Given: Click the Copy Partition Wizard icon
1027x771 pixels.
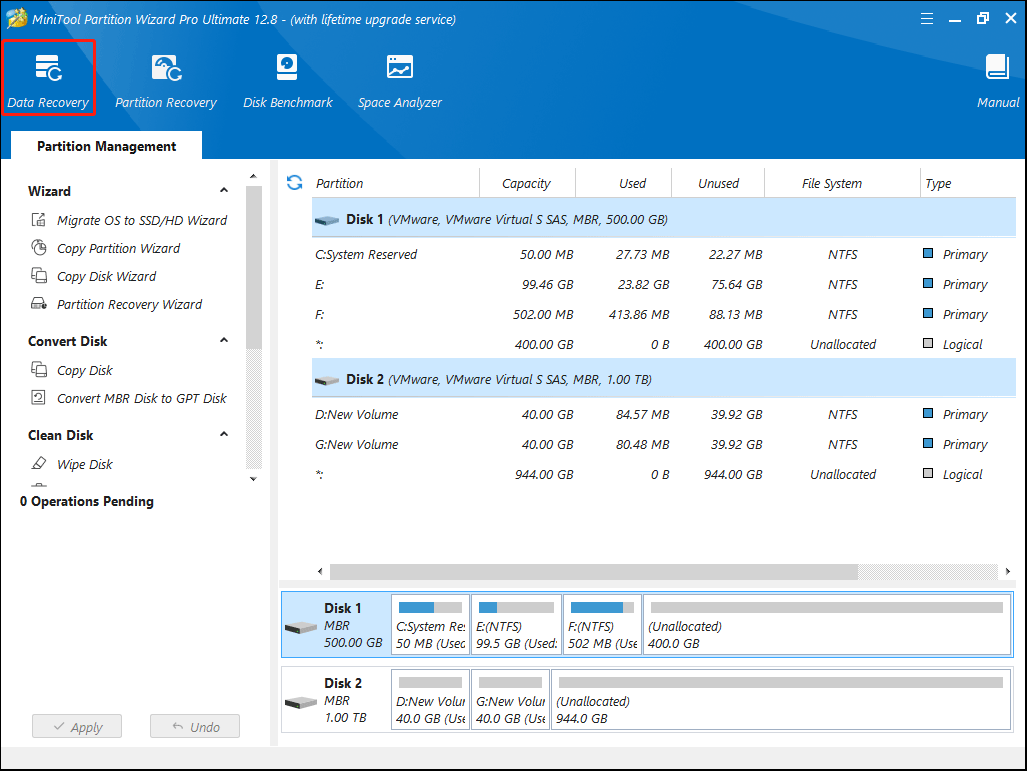Looking at the screenshot, I should [39, 248].
